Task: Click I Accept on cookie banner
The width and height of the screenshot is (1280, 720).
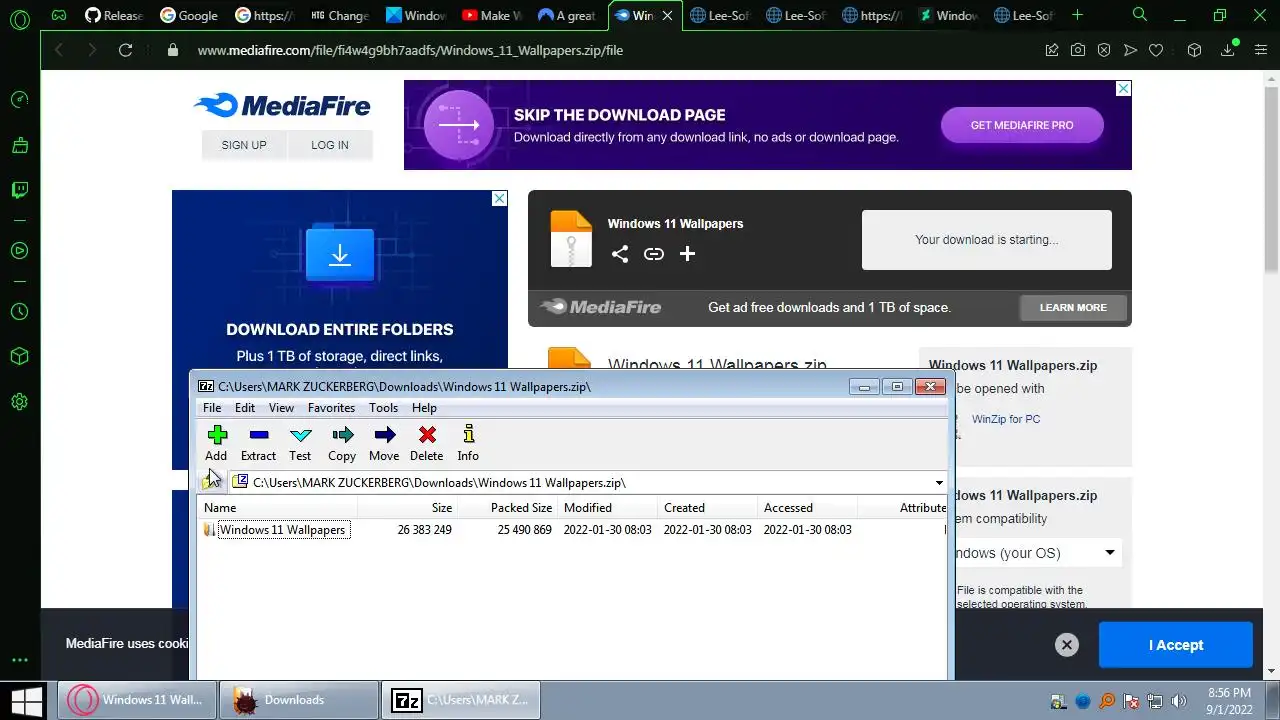Action: click(x=1176, y=645)
